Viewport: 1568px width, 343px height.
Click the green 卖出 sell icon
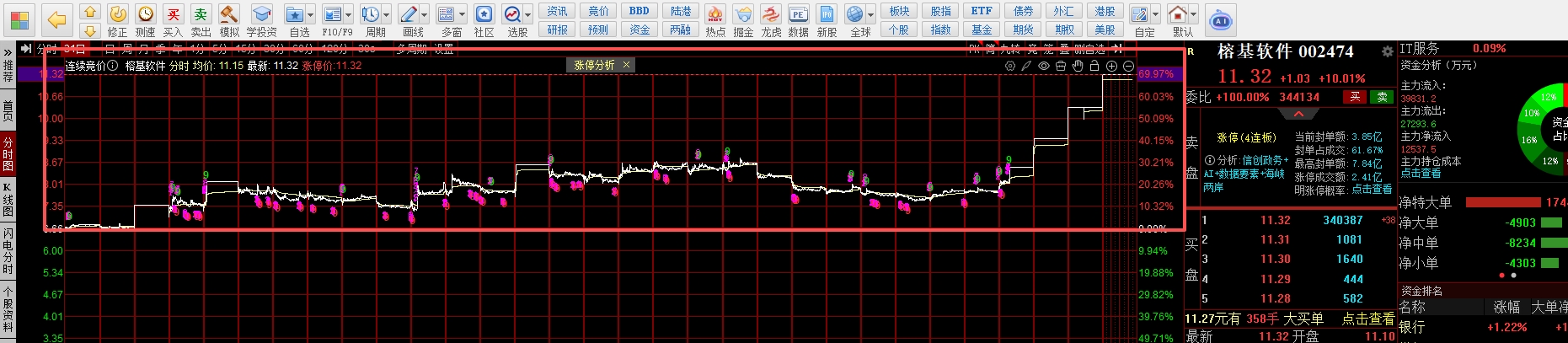click(x=201, y=14)
